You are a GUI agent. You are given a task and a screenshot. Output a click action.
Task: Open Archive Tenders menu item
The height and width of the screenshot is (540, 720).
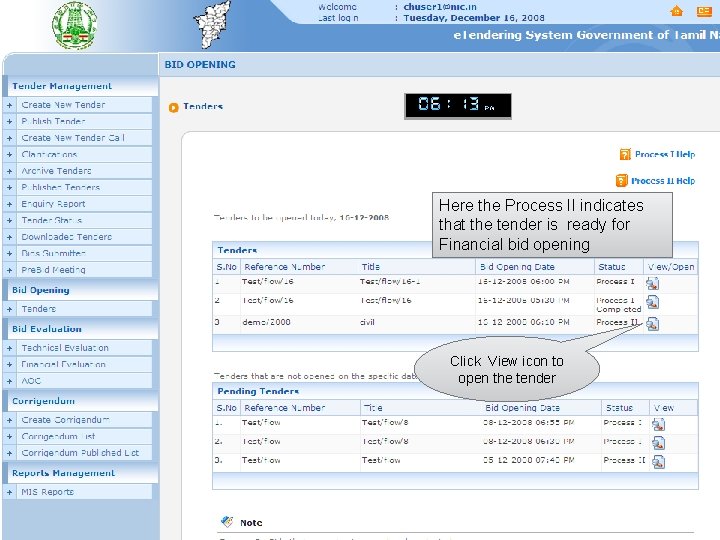(x=56, y=171)
